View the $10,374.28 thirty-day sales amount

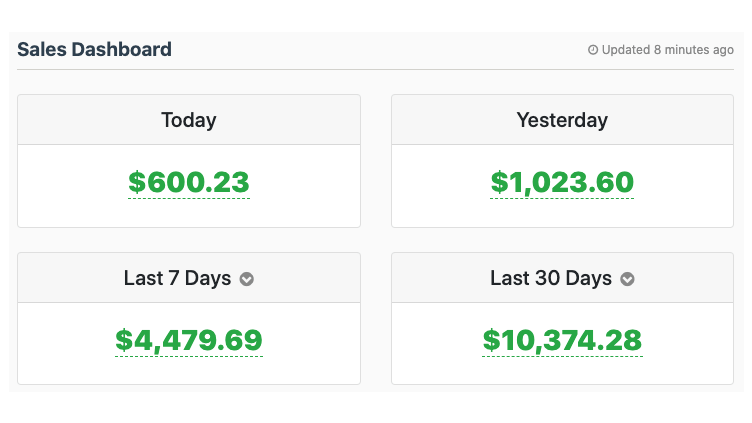click(x=562, y=340)
